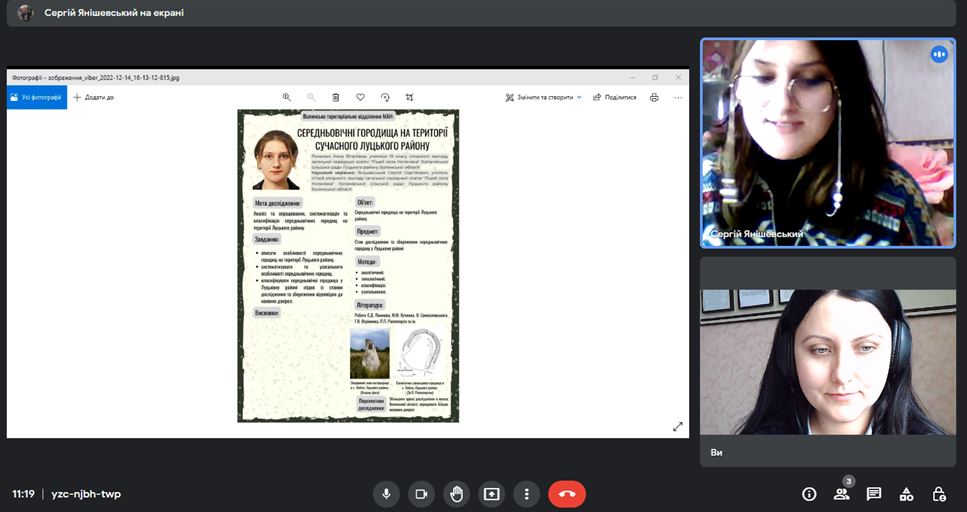Click the trash delete icon in Photos

click(x=336, y=97)
